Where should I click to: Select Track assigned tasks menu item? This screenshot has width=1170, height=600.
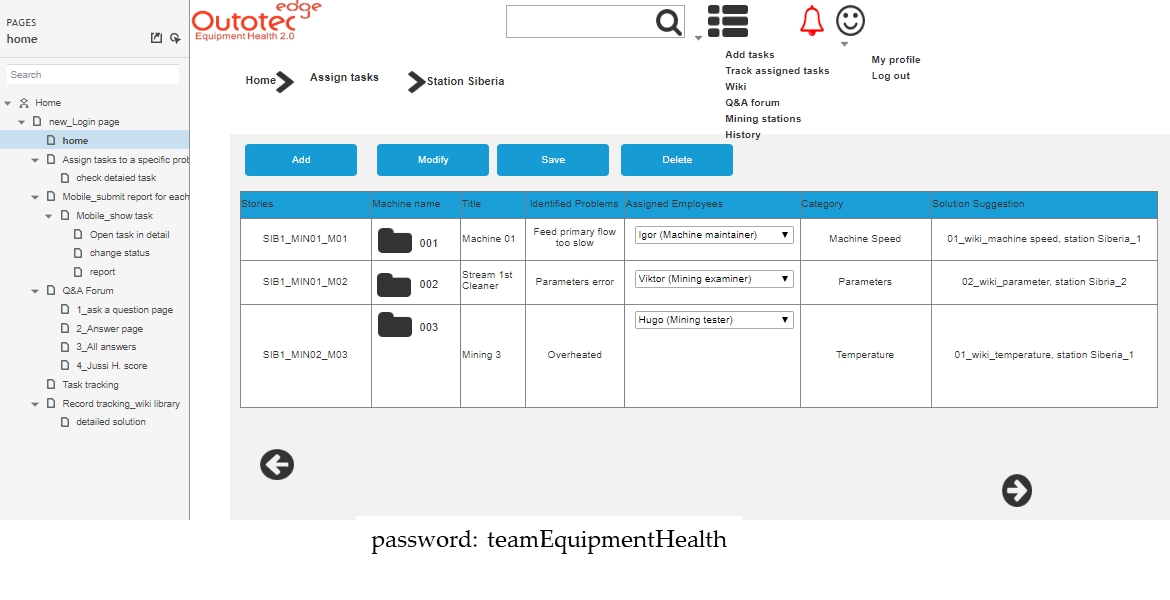click(x=777, y=71)
